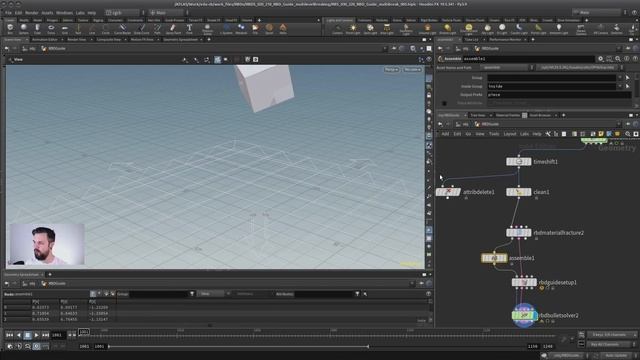This screenshot has width=640, height=360.
Task: Open the Labs menu
Action: click(80, 13)
